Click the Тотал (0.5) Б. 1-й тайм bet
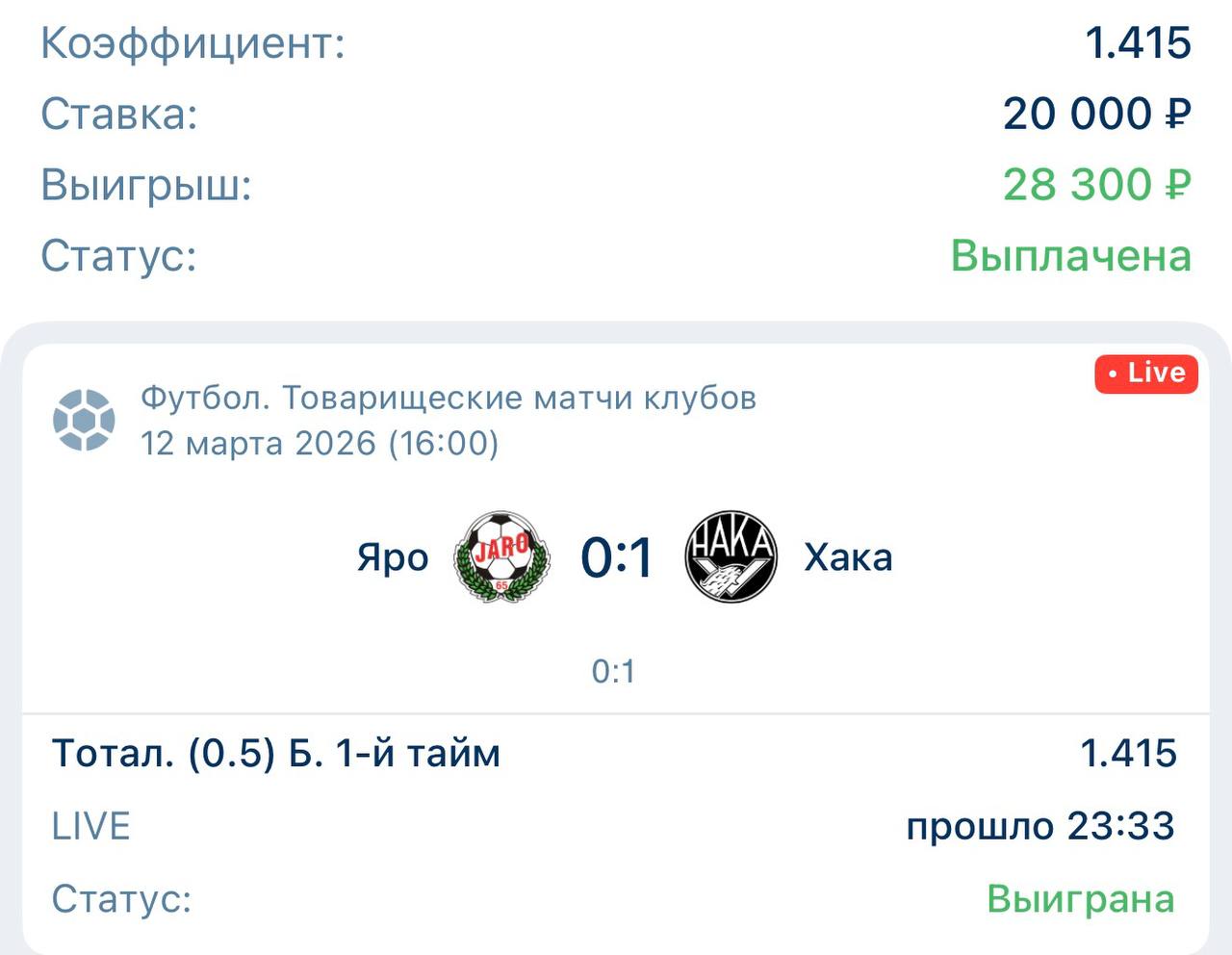This screenshot has width=1232, height=955. [x=276, y=753]
